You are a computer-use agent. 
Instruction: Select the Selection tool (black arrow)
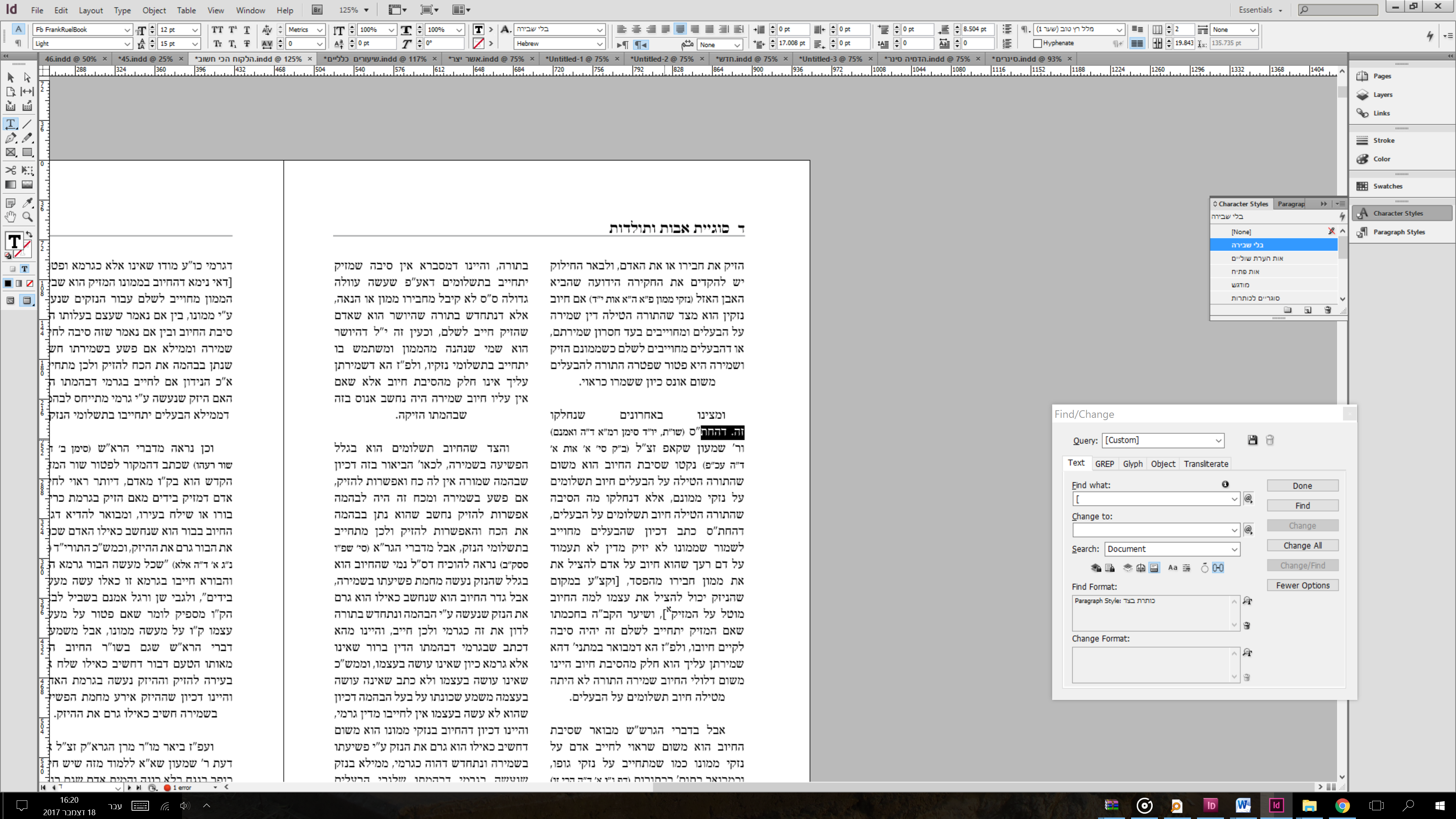[11, 77]
